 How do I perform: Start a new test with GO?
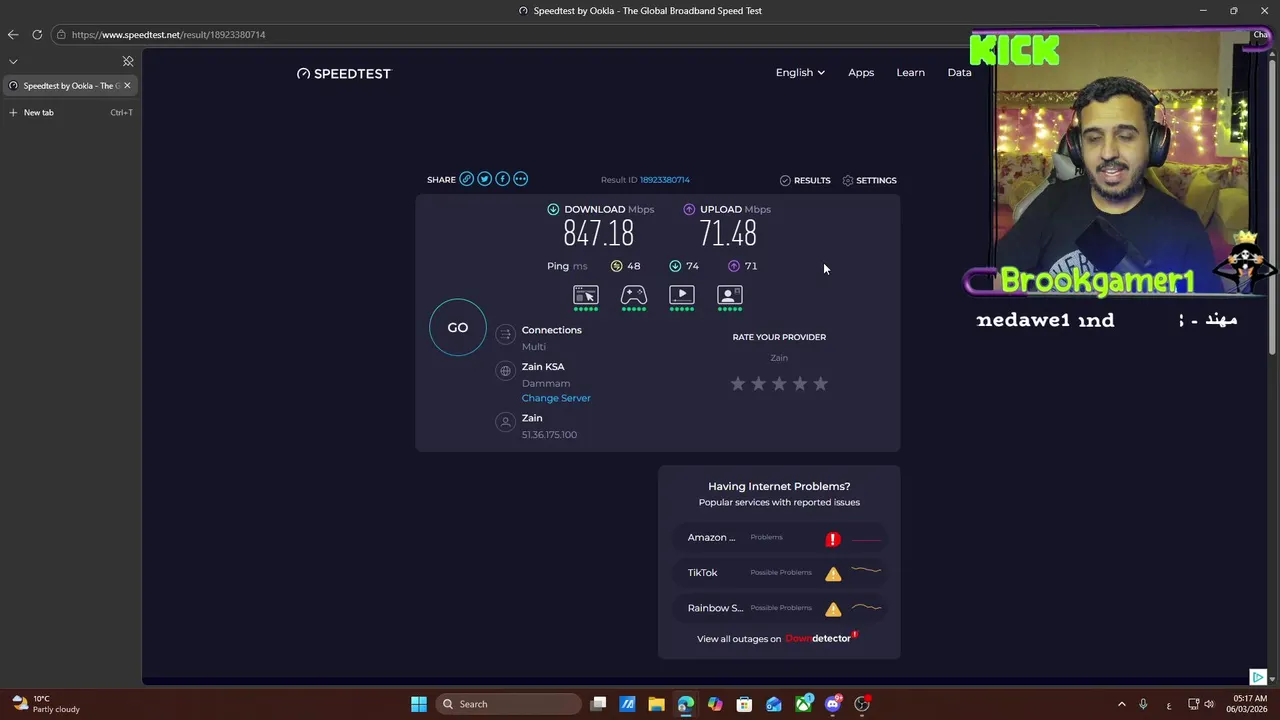pyautogui.click(x=458, y=327)
